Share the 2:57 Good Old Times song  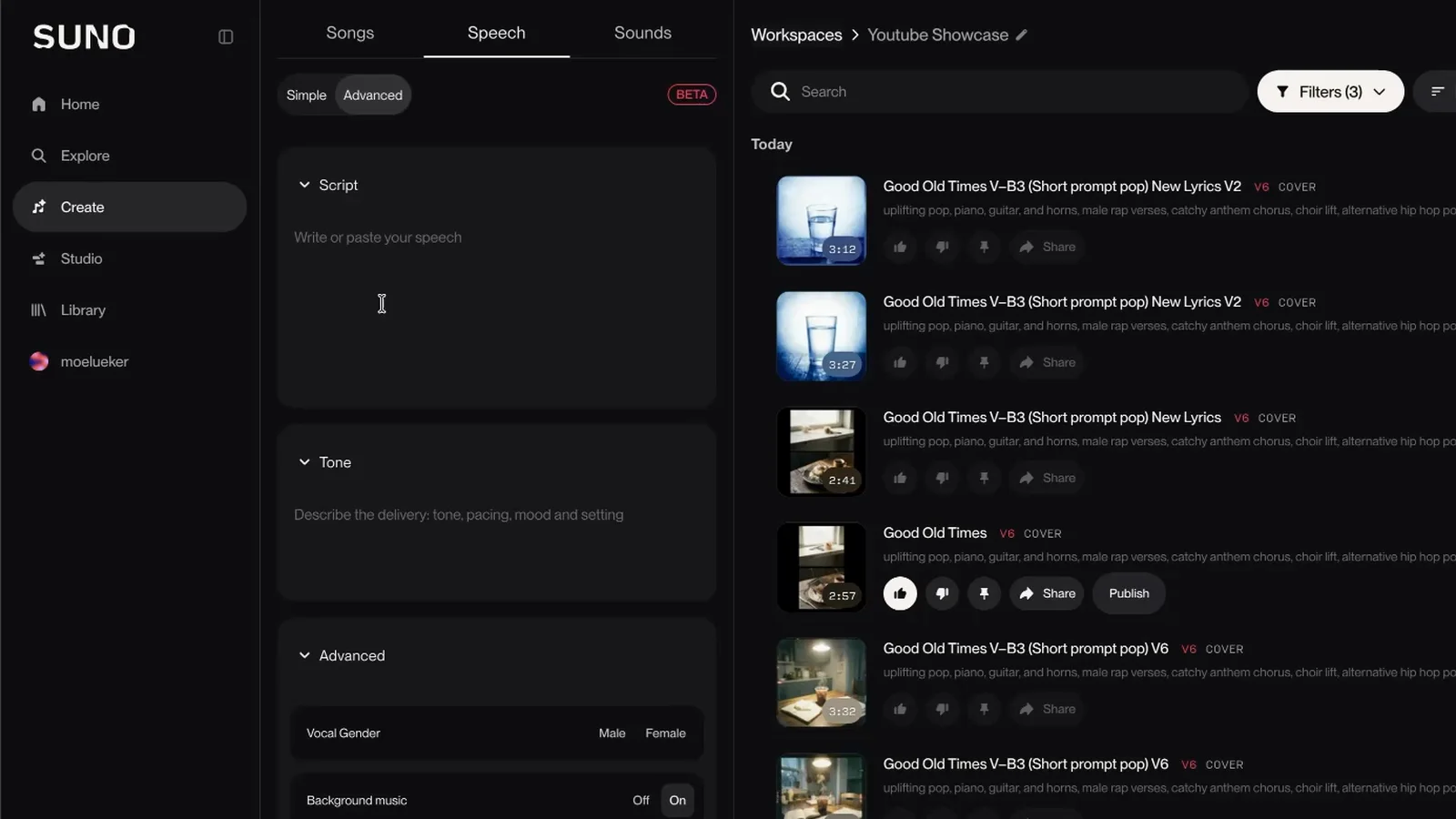click(x=1047, y=594)
